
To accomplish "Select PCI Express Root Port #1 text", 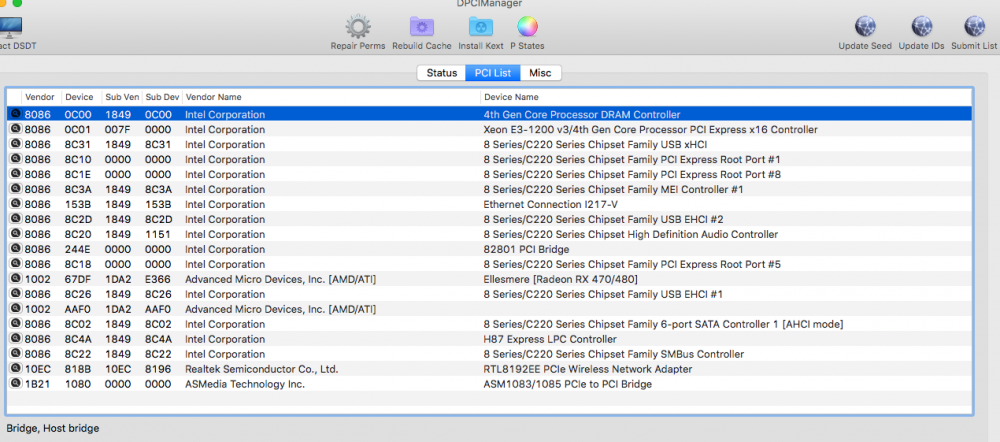I will pyautogui.click(x=631, y=159).
